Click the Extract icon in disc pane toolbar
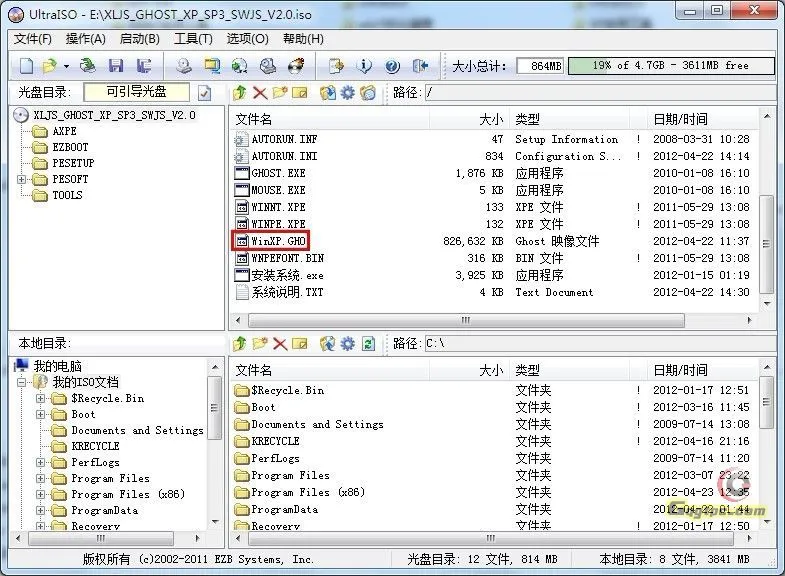Image resolution: width=785 pixels, height=576 pixels. coord(328,93)
